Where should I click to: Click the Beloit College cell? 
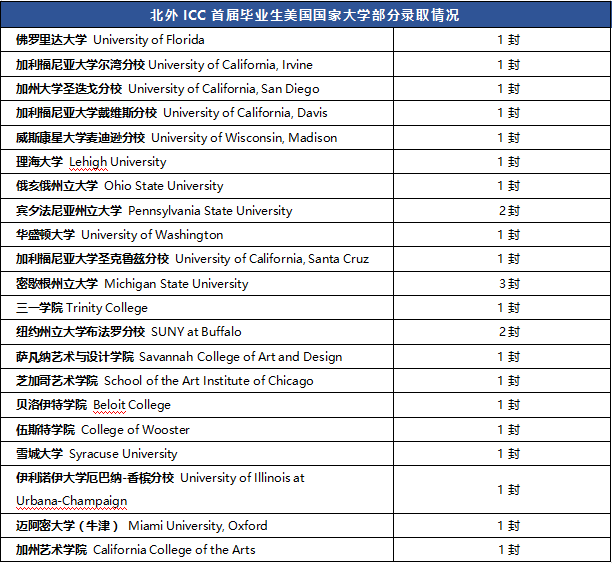[197, 405]
